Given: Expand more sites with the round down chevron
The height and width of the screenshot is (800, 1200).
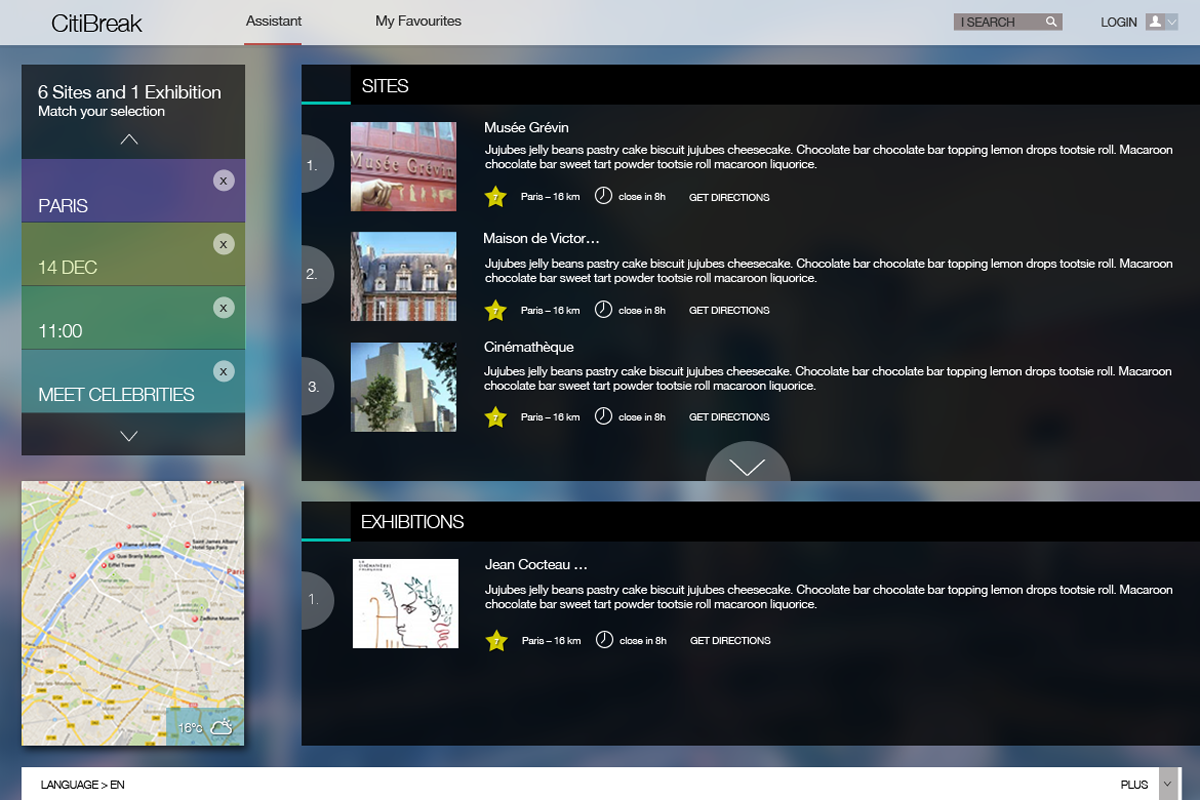Looking at the screenshot, I should 747,465.
